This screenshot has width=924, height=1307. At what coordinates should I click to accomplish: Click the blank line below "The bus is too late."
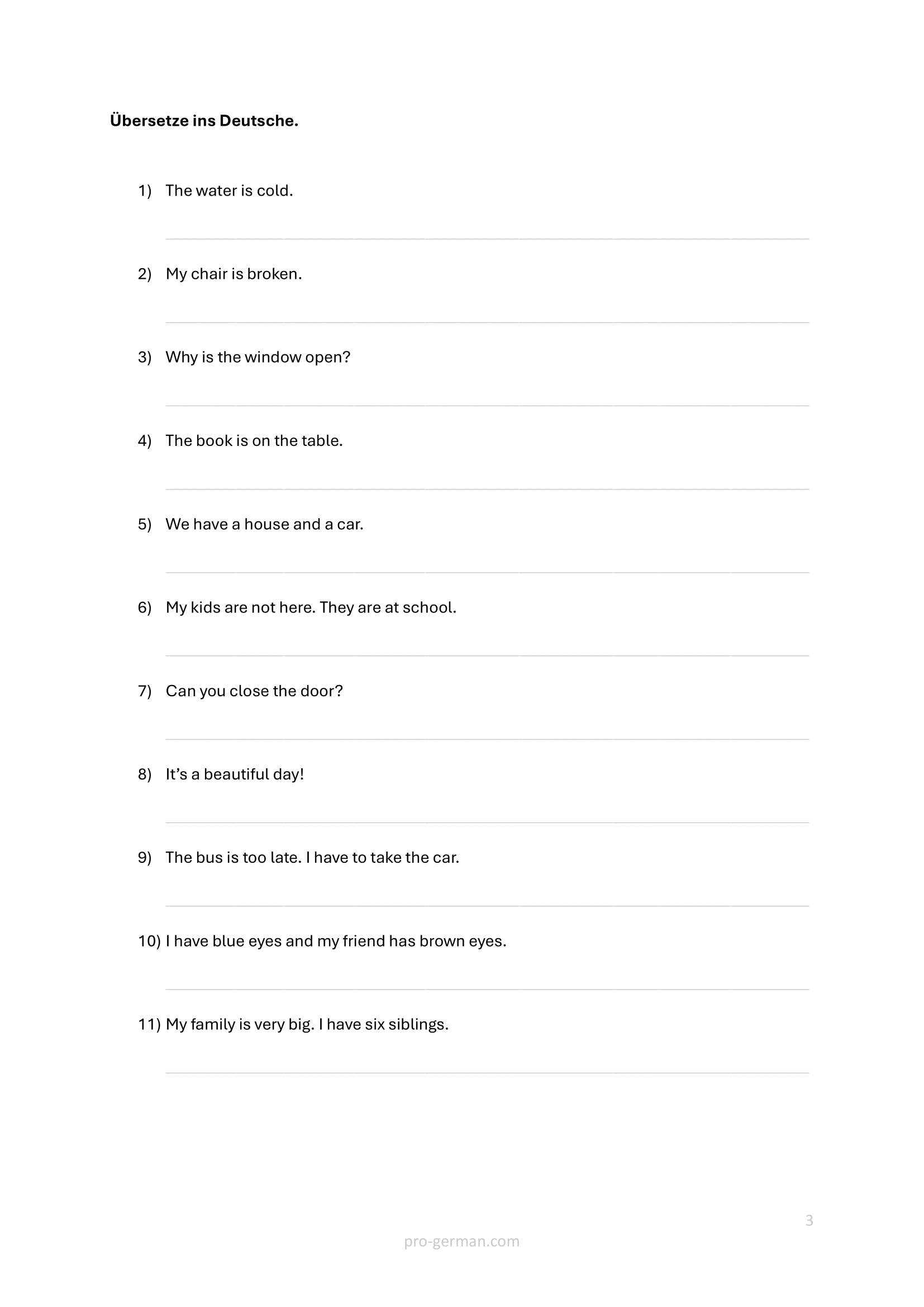[x=487, y=905]
